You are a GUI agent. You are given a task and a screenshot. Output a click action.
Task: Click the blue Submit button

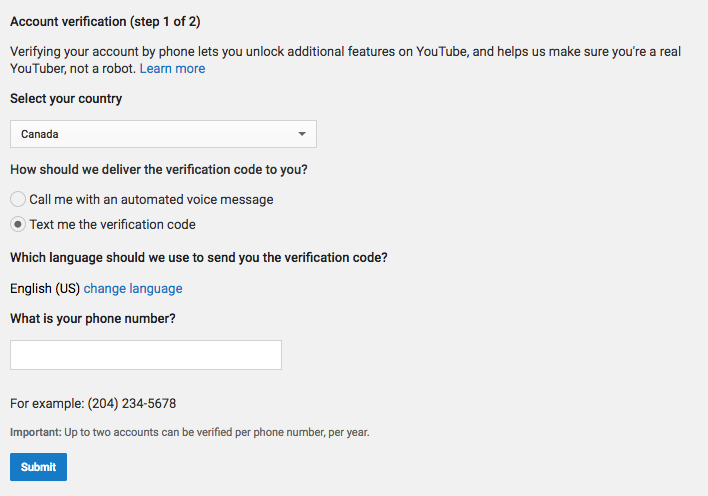point(38,467)
